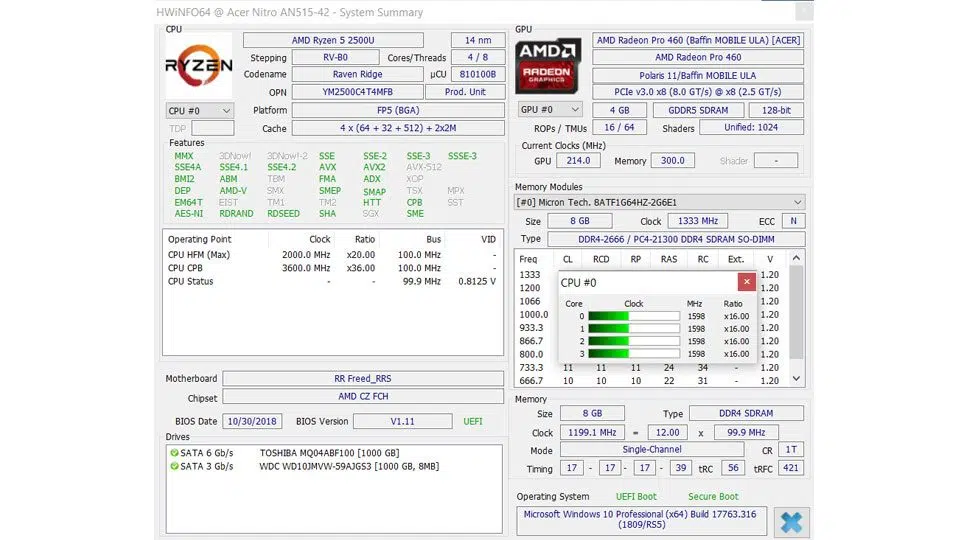
Task: Click the TOSHIBA drive green status icon
Action: pos(174,453)
